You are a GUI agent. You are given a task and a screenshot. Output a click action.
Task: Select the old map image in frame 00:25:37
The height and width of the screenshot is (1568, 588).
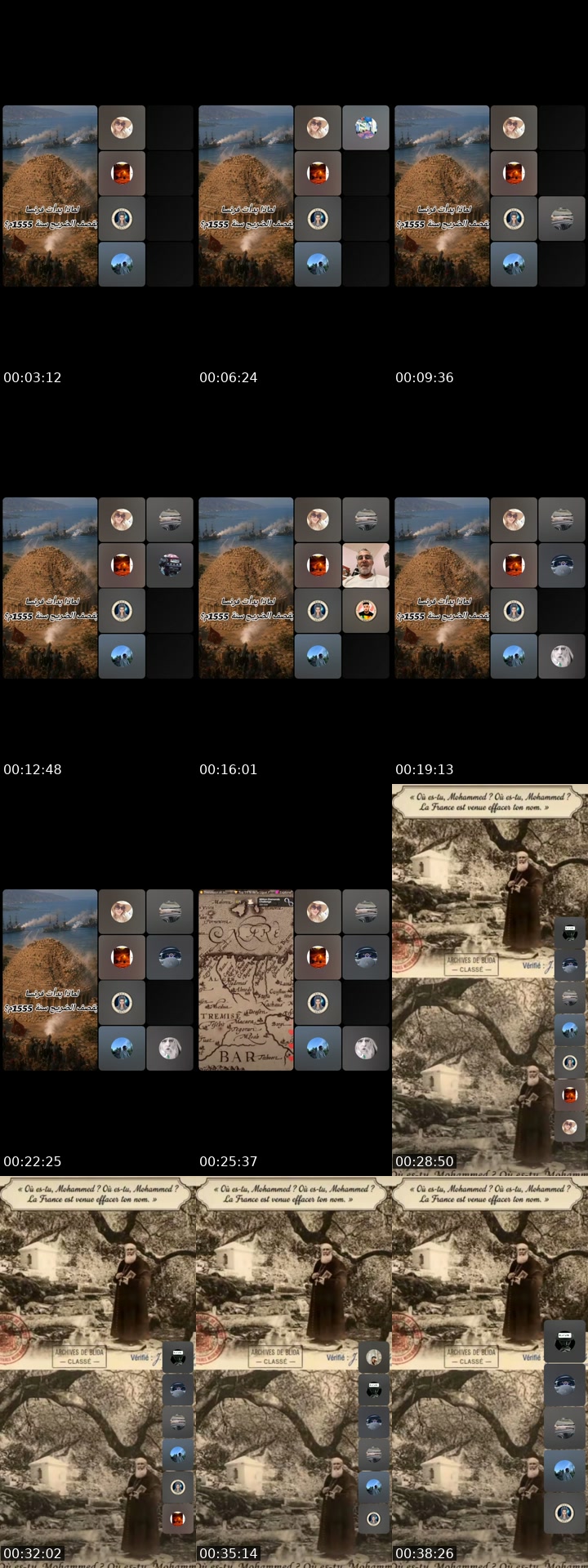(246, 980)
